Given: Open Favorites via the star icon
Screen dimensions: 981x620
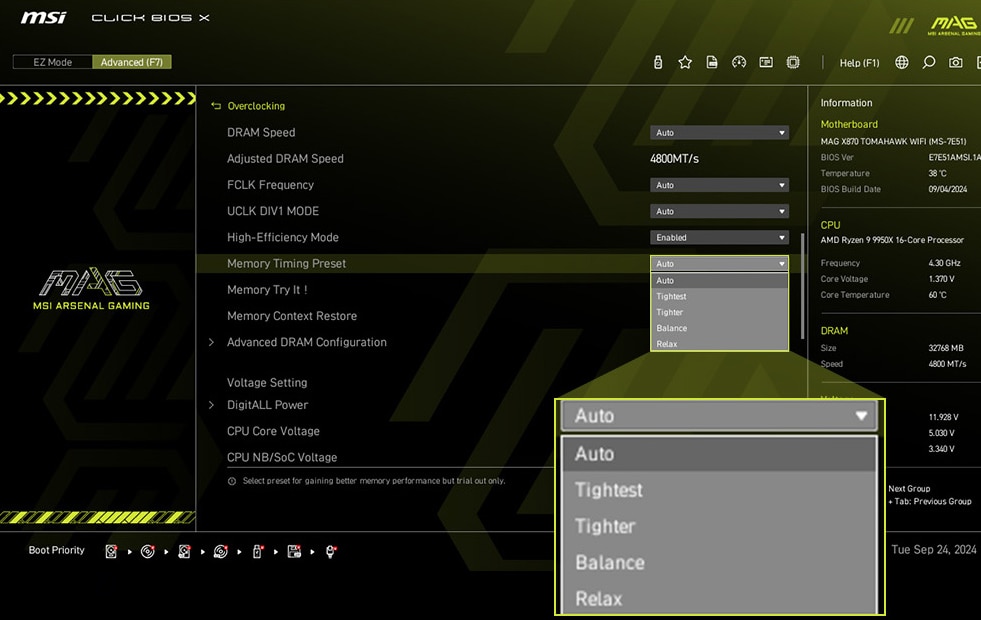Looking at the screenshot, I should coord(685,62).
